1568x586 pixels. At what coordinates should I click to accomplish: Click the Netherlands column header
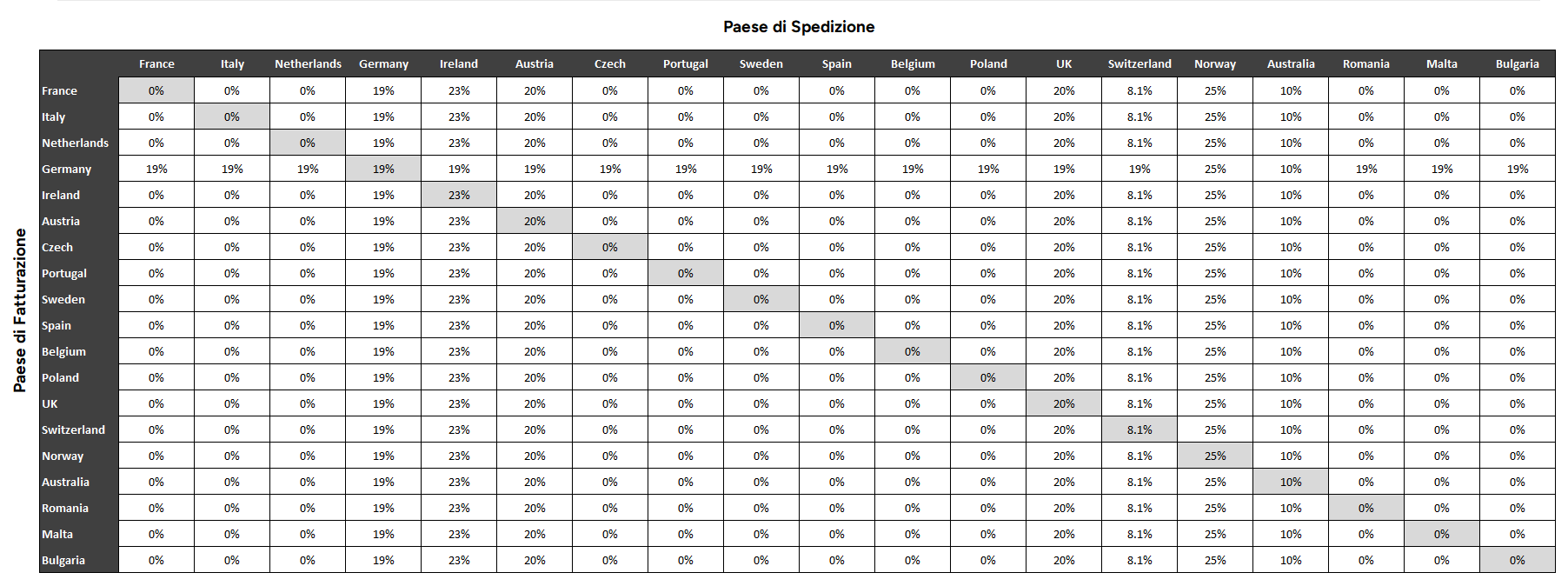click(x=308, y=64)
